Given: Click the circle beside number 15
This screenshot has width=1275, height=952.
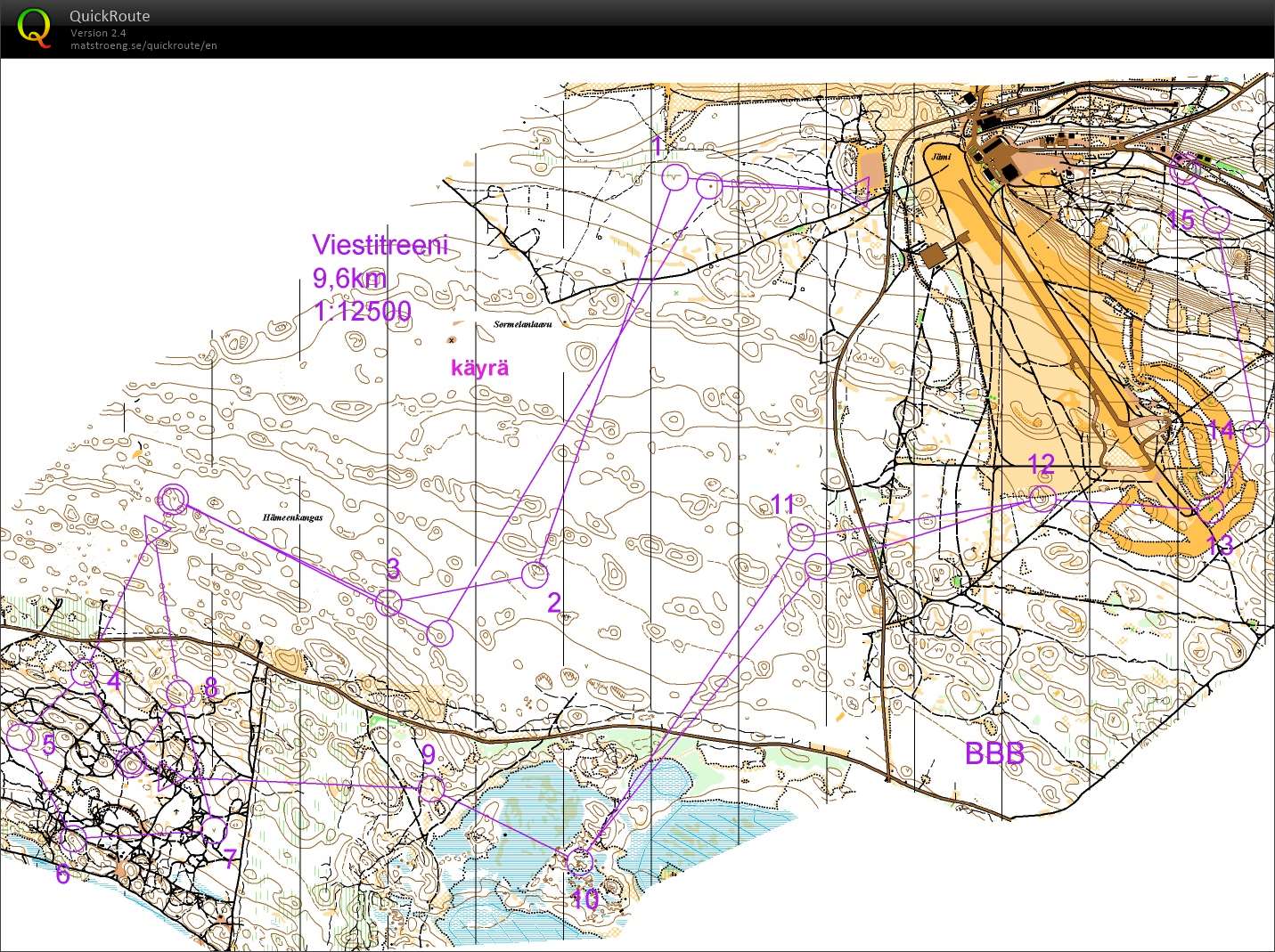Looking at the screenshot, I should pyautogui.click(x=1216, y=219).
